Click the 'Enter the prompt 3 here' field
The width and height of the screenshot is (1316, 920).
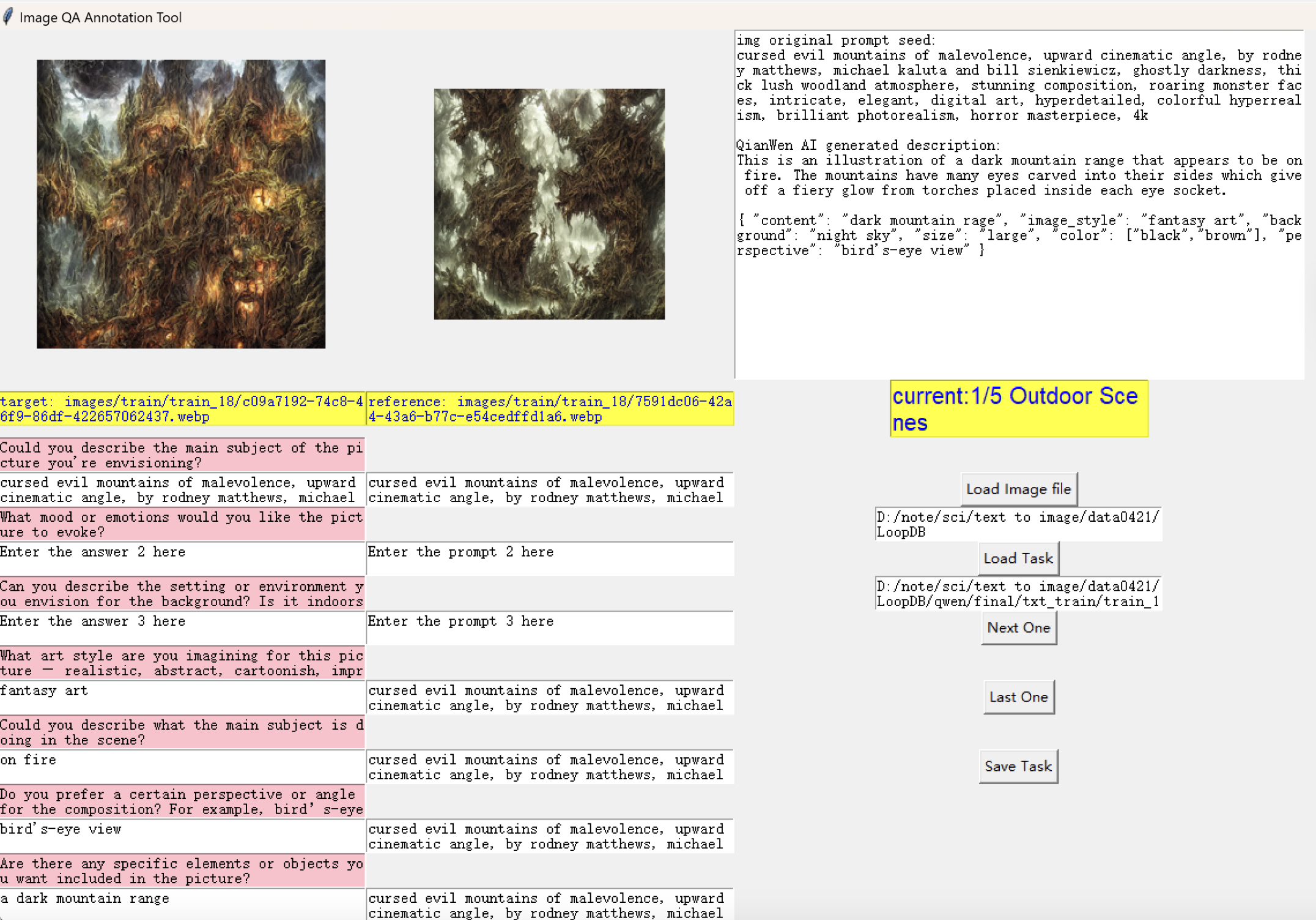(549, 628)
